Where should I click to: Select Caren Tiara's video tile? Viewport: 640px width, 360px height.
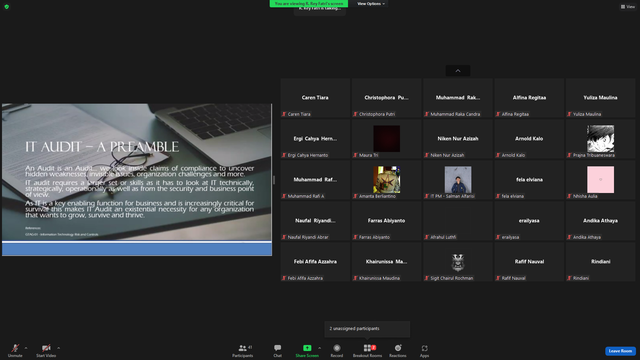point(315,98)
